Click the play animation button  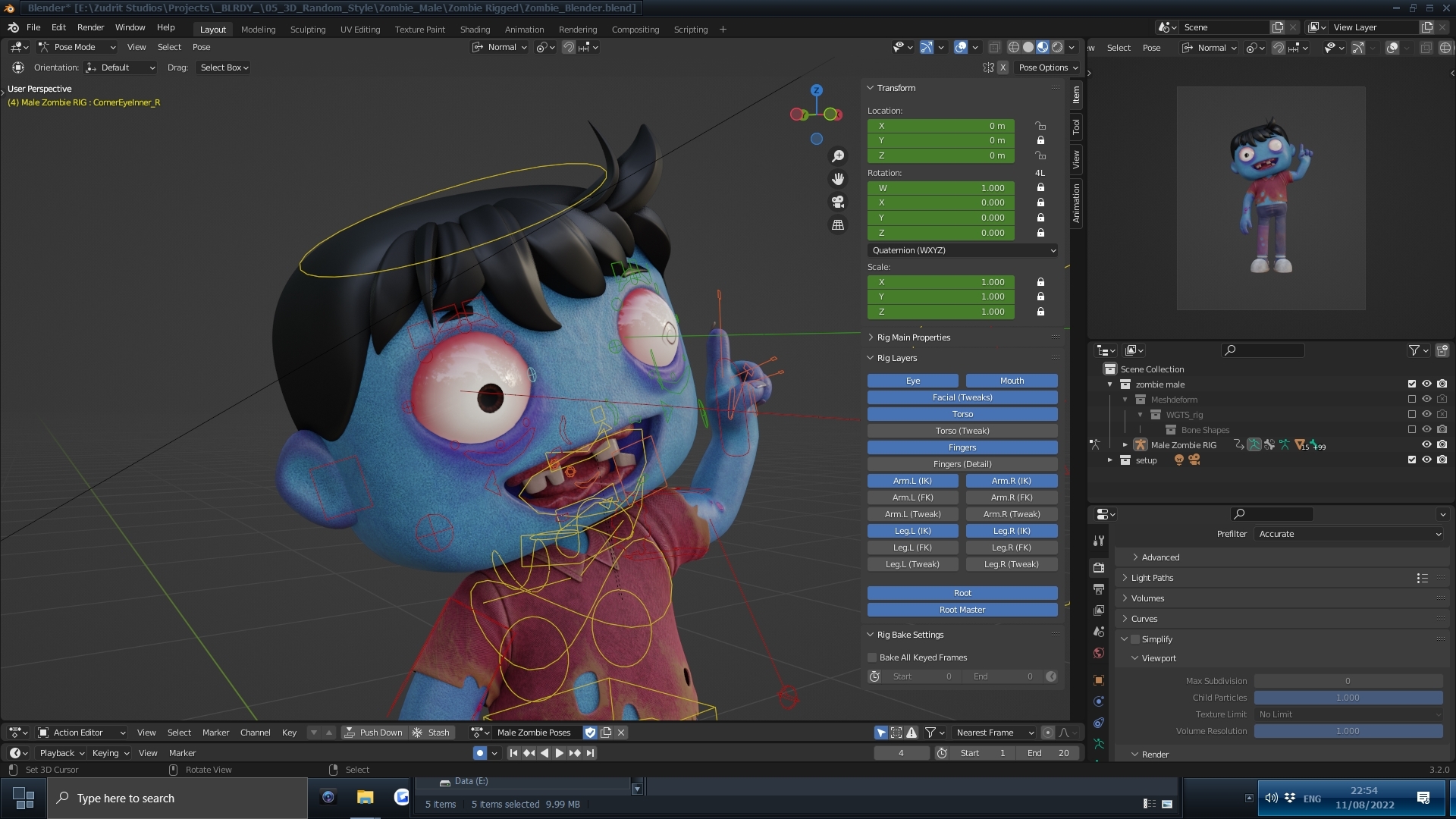tap(560, 753)
